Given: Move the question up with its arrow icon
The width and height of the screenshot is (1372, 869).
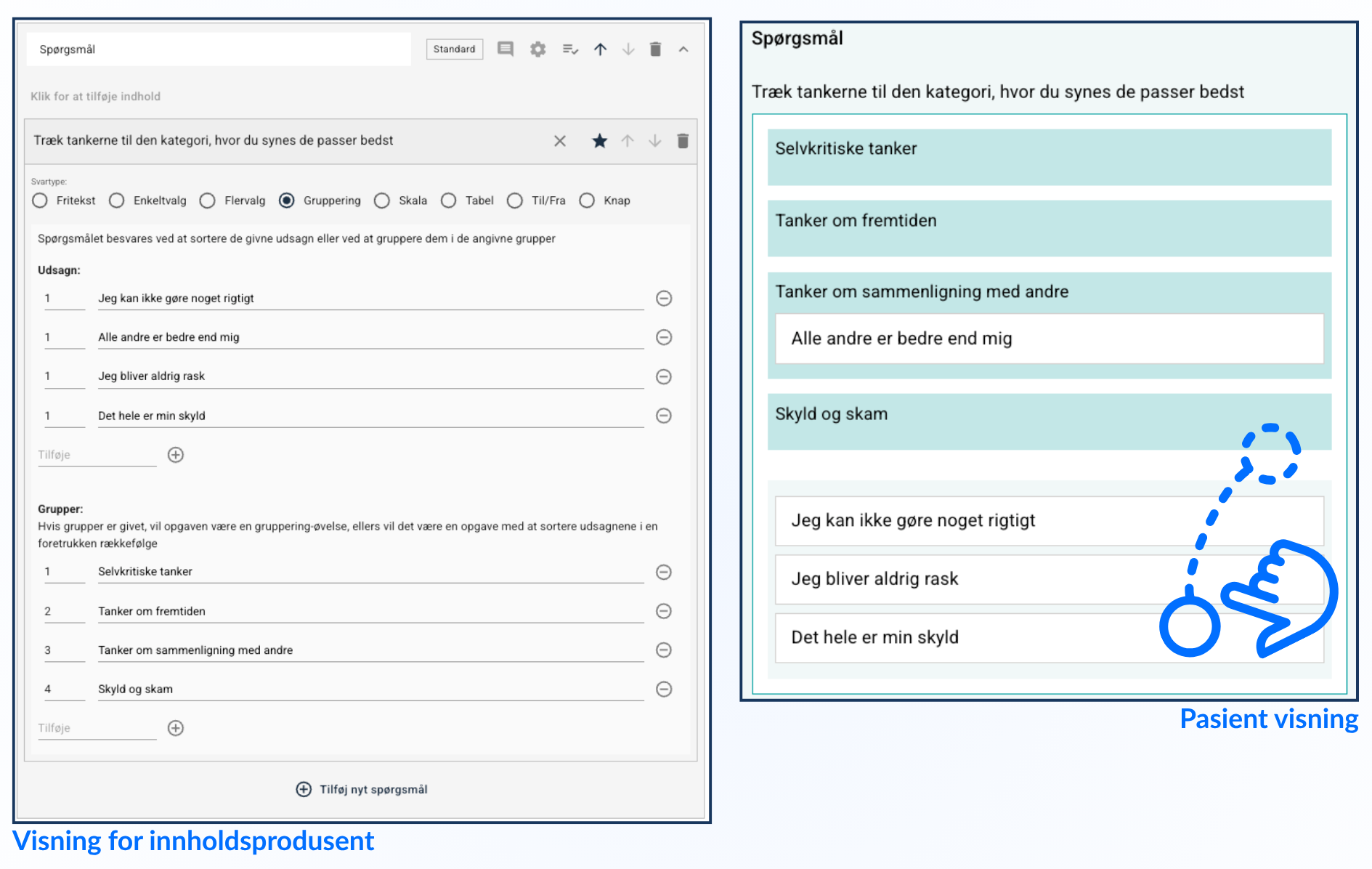Looking at the screenshot, I should [628, 141].
